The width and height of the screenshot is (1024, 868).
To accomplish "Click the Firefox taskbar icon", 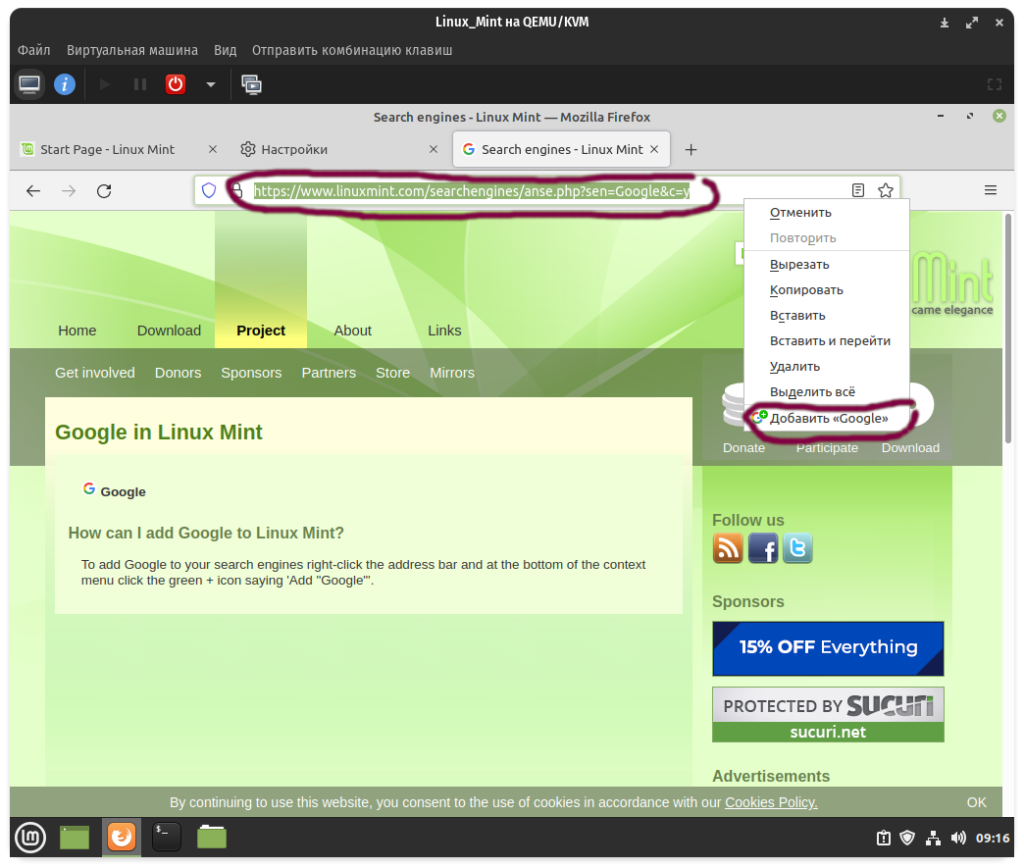I will click(121, 837).
